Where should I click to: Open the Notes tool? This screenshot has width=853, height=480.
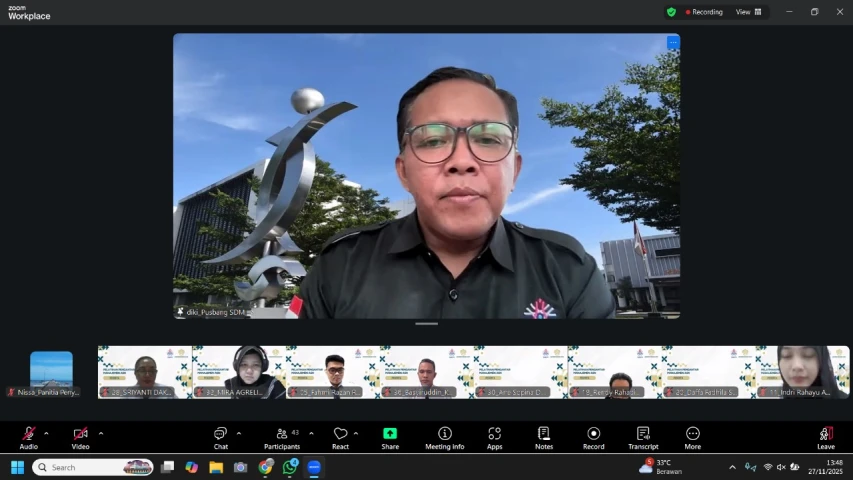pyautogui.click(x=544, y=438)
